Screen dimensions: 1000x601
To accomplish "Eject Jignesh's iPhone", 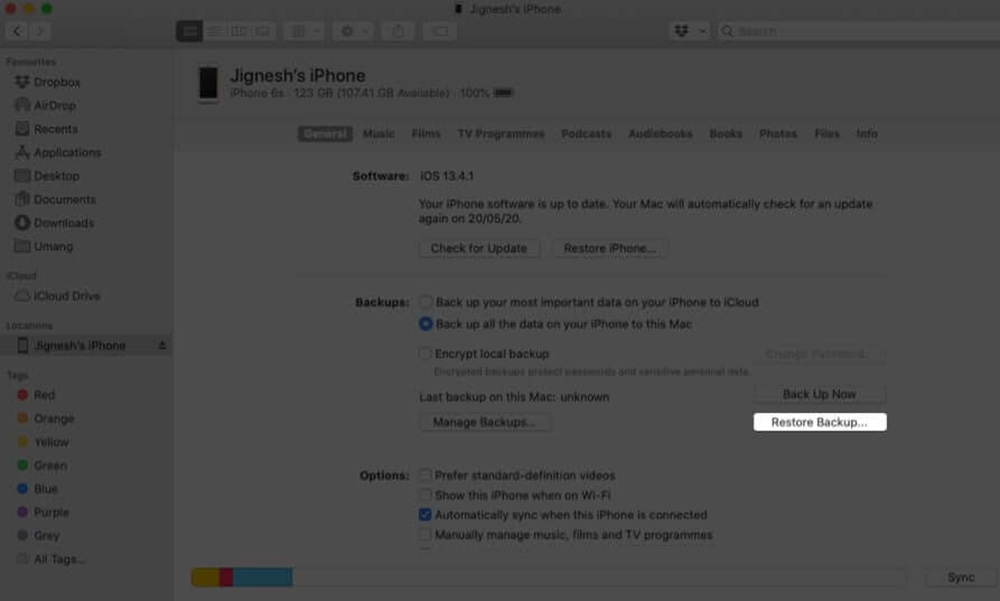I will coord(162,345).
